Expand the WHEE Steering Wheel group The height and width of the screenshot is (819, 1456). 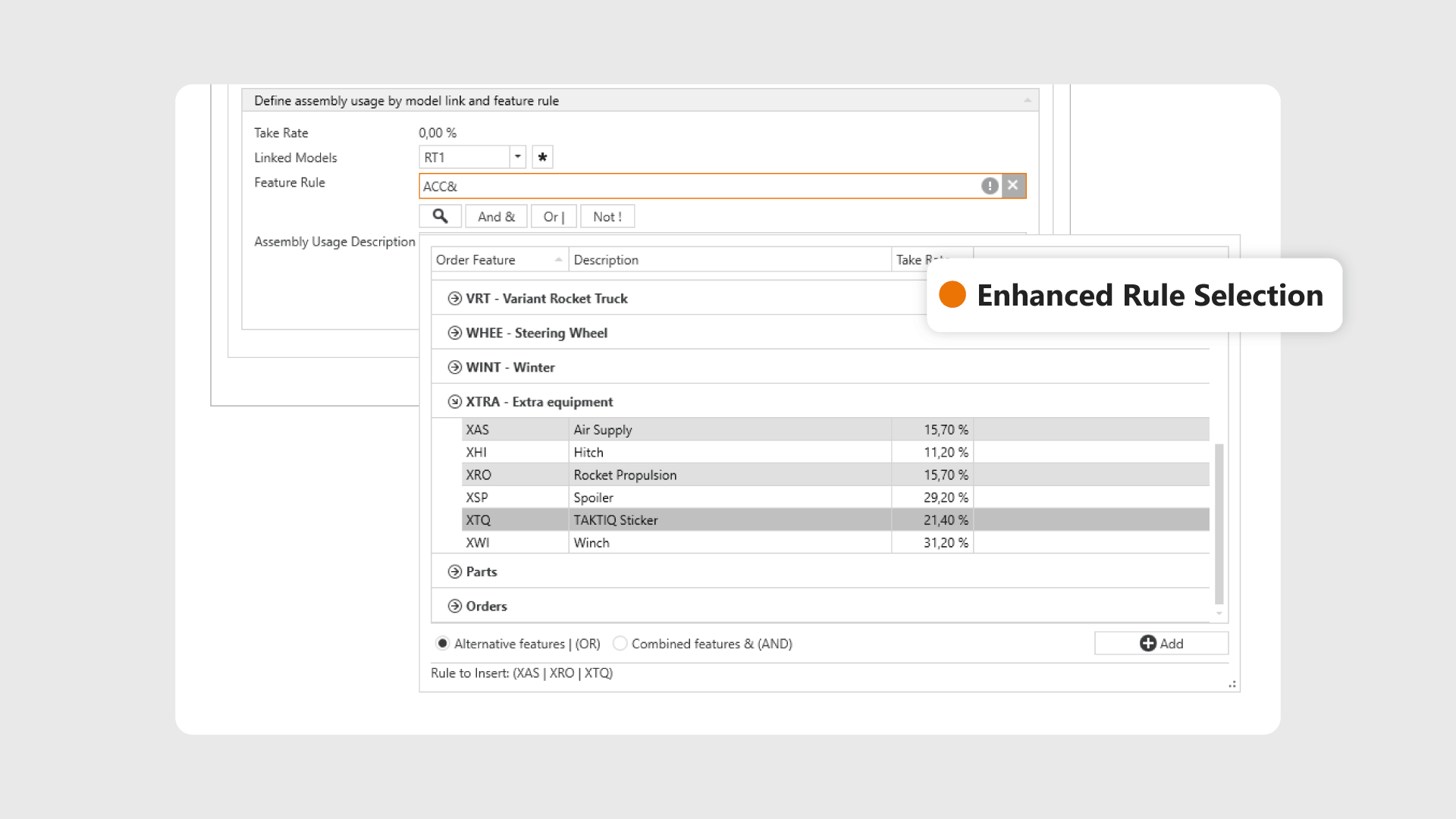coord(454,333)
